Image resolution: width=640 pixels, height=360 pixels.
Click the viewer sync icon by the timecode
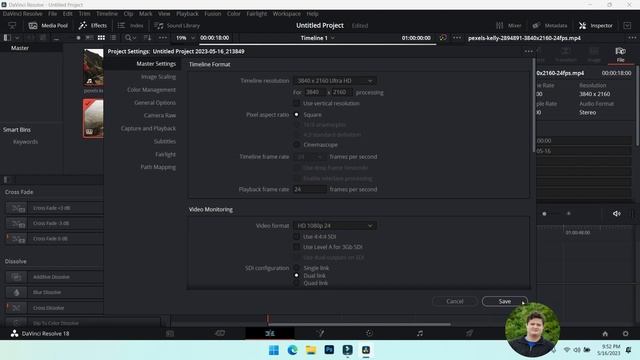click(443, 38)
